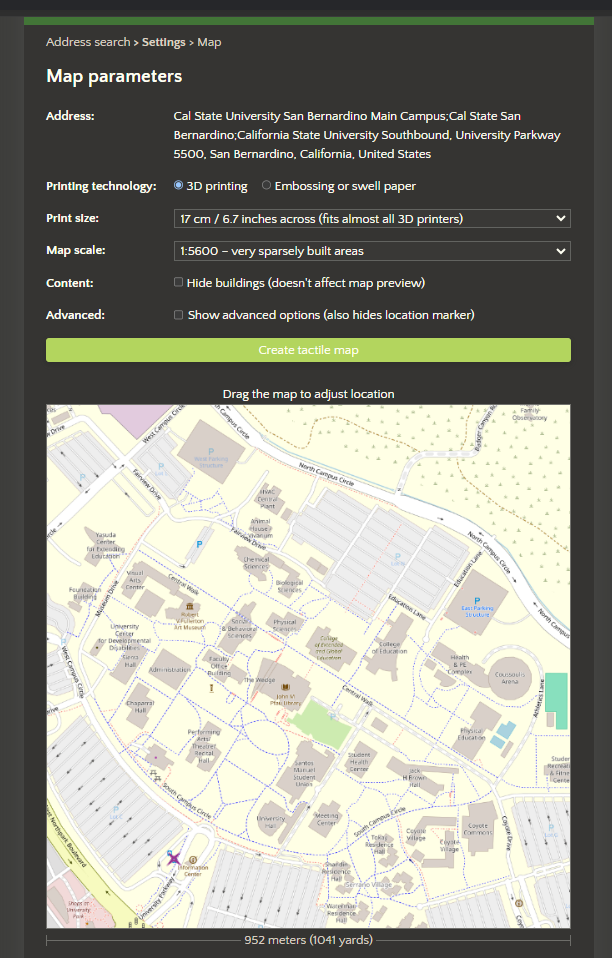Go to the Map breadcrumb step

coord(209,42)
